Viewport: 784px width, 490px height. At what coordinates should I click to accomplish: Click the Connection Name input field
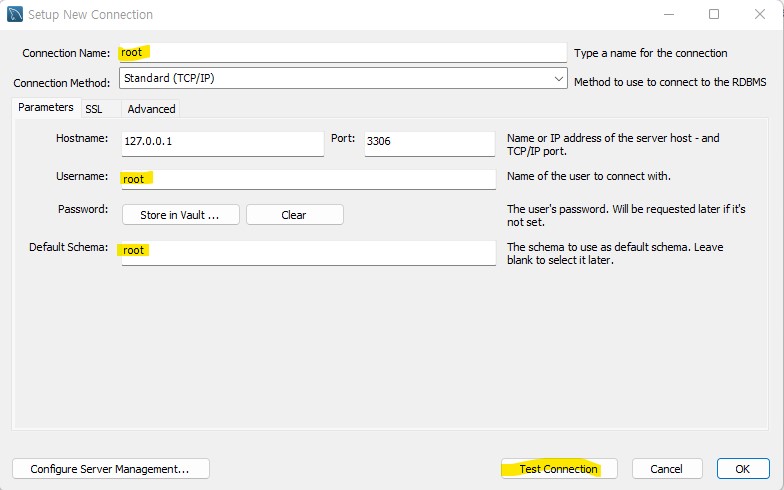point(343,52)
